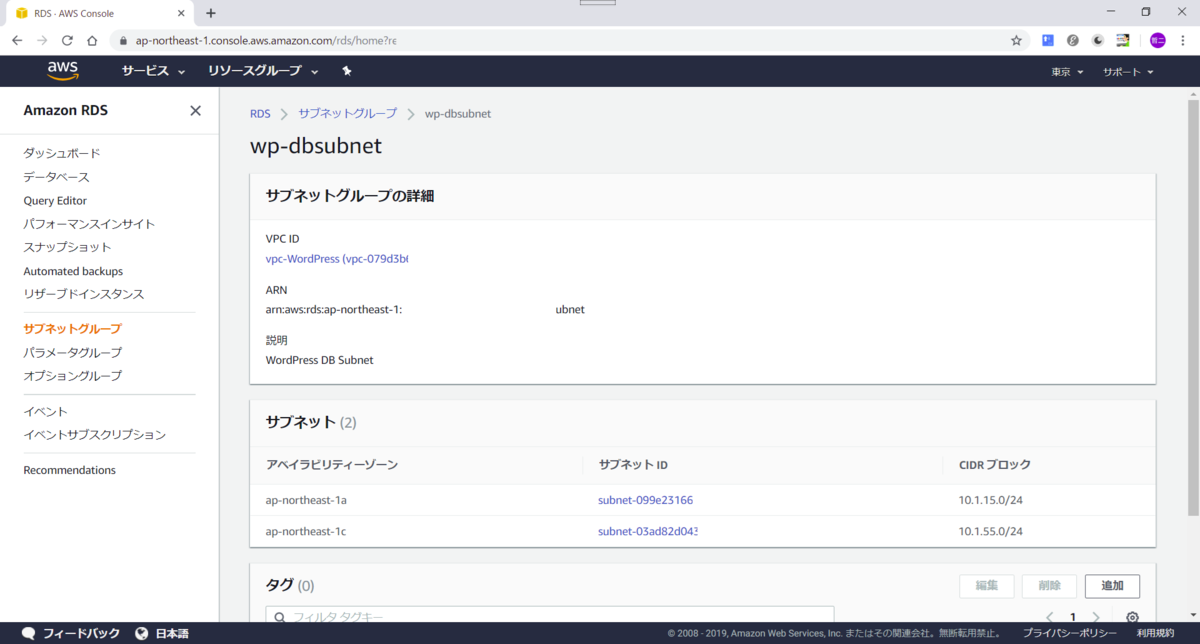Click the 10.1.55.0/24 CIDR cell
Viewport: 1200px width, 644px height.
click(x=991, y=531)
